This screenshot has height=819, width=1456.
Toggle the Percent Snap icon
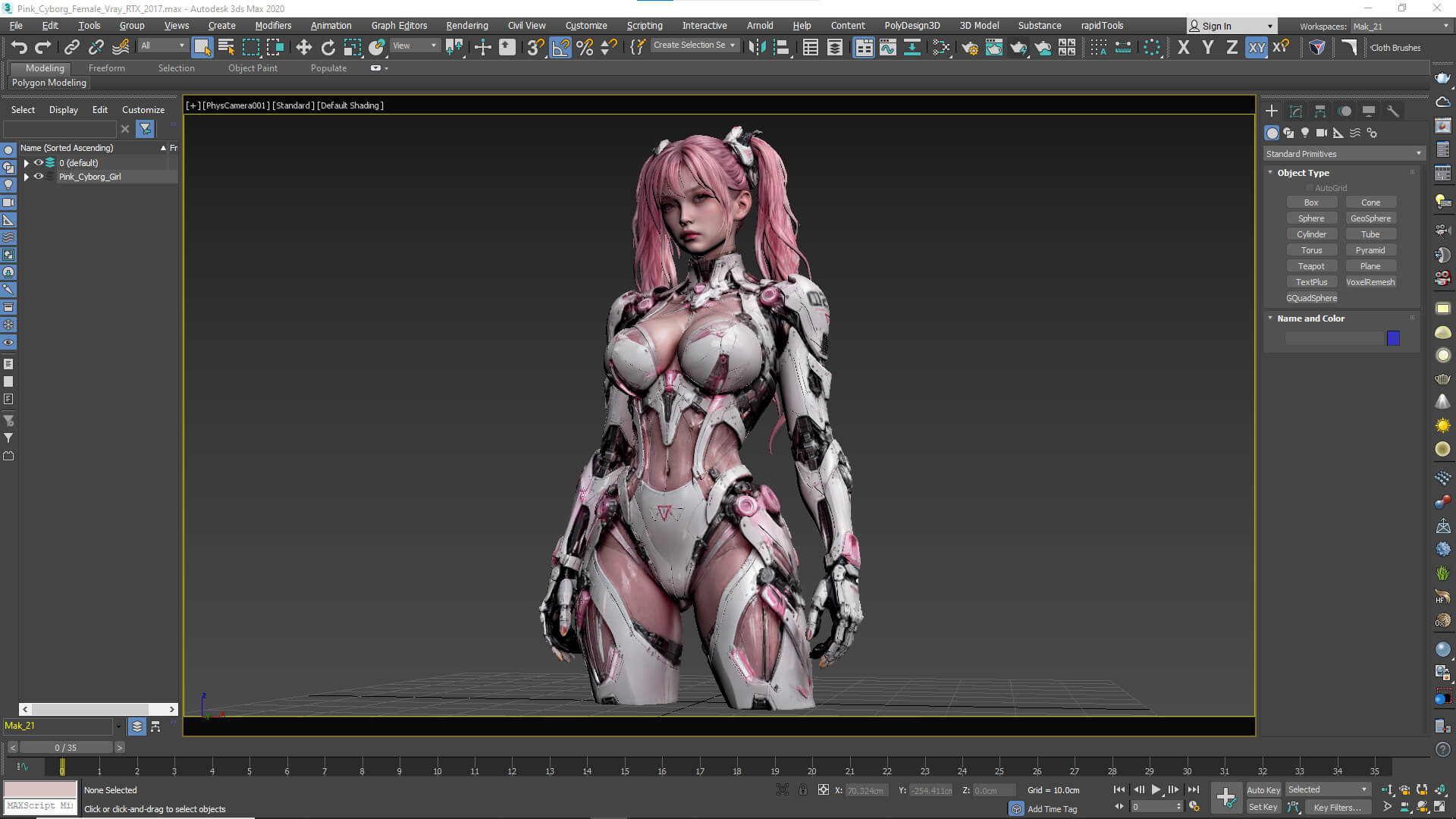[585, 48]
